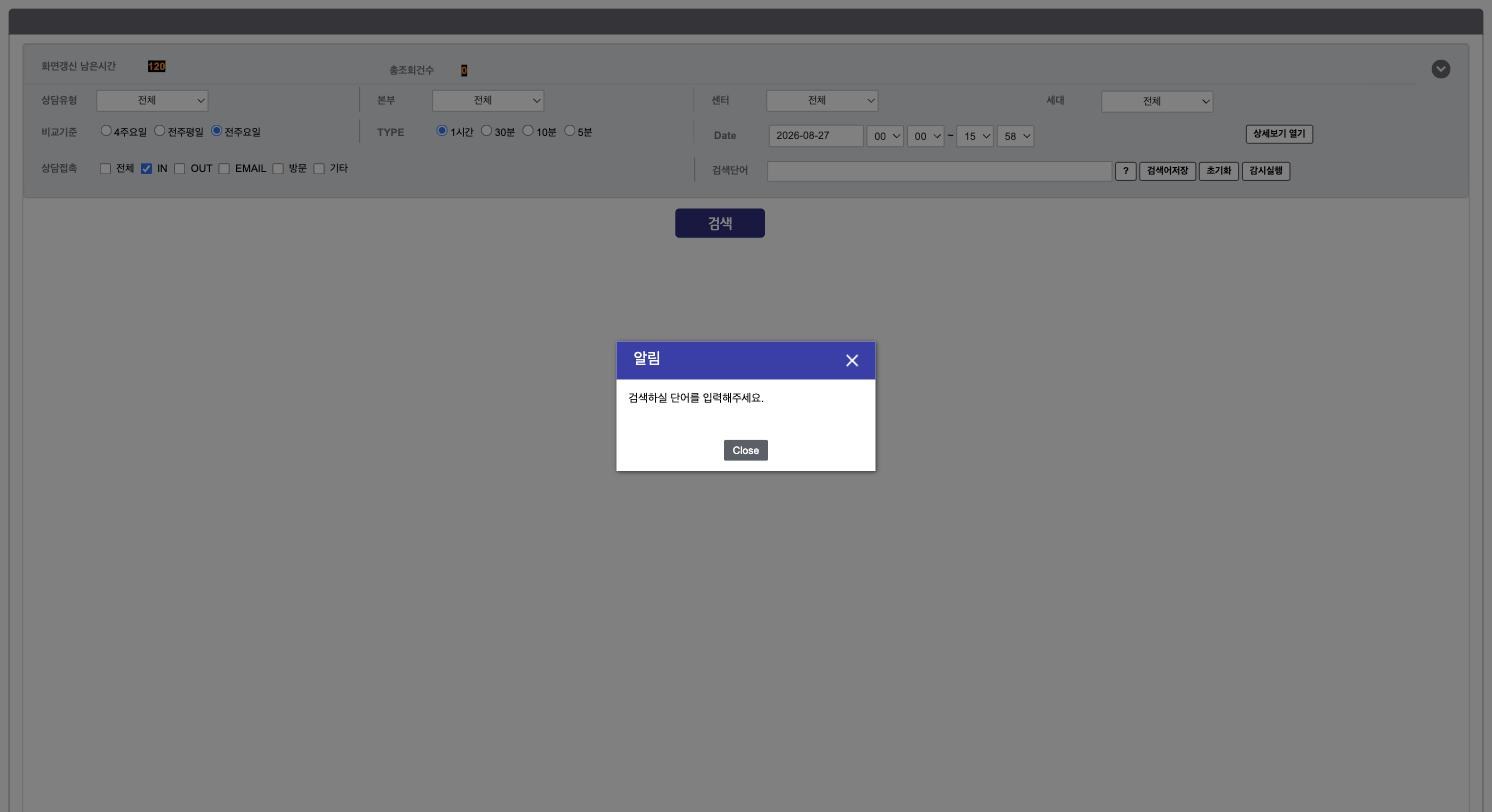Click the Close button in the alert
The width and height of the screenshot is (1492, 812).
tap(746, 450)
